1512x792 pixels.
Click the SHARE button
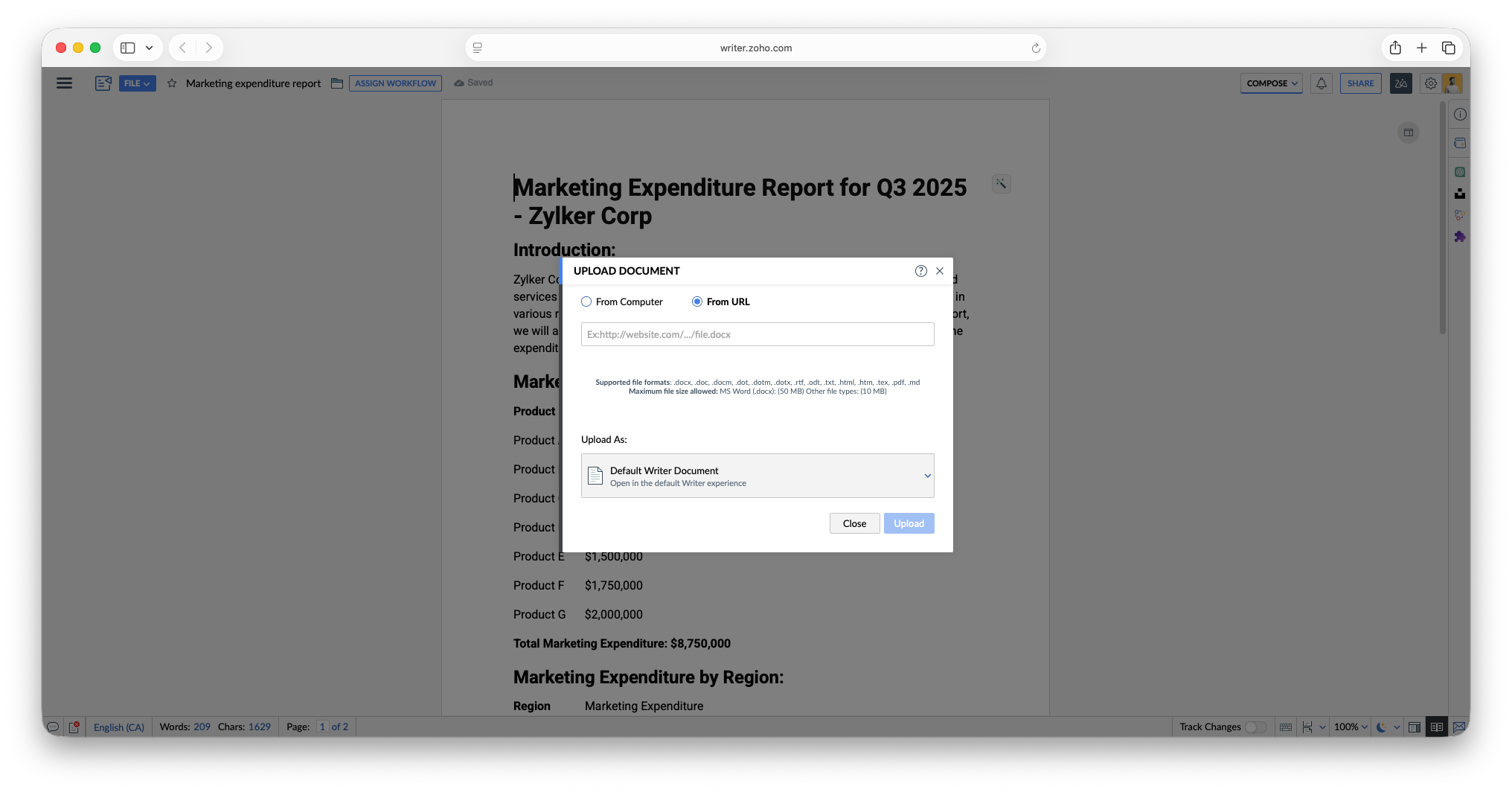pyautogui.click(x=1360, y=83)
